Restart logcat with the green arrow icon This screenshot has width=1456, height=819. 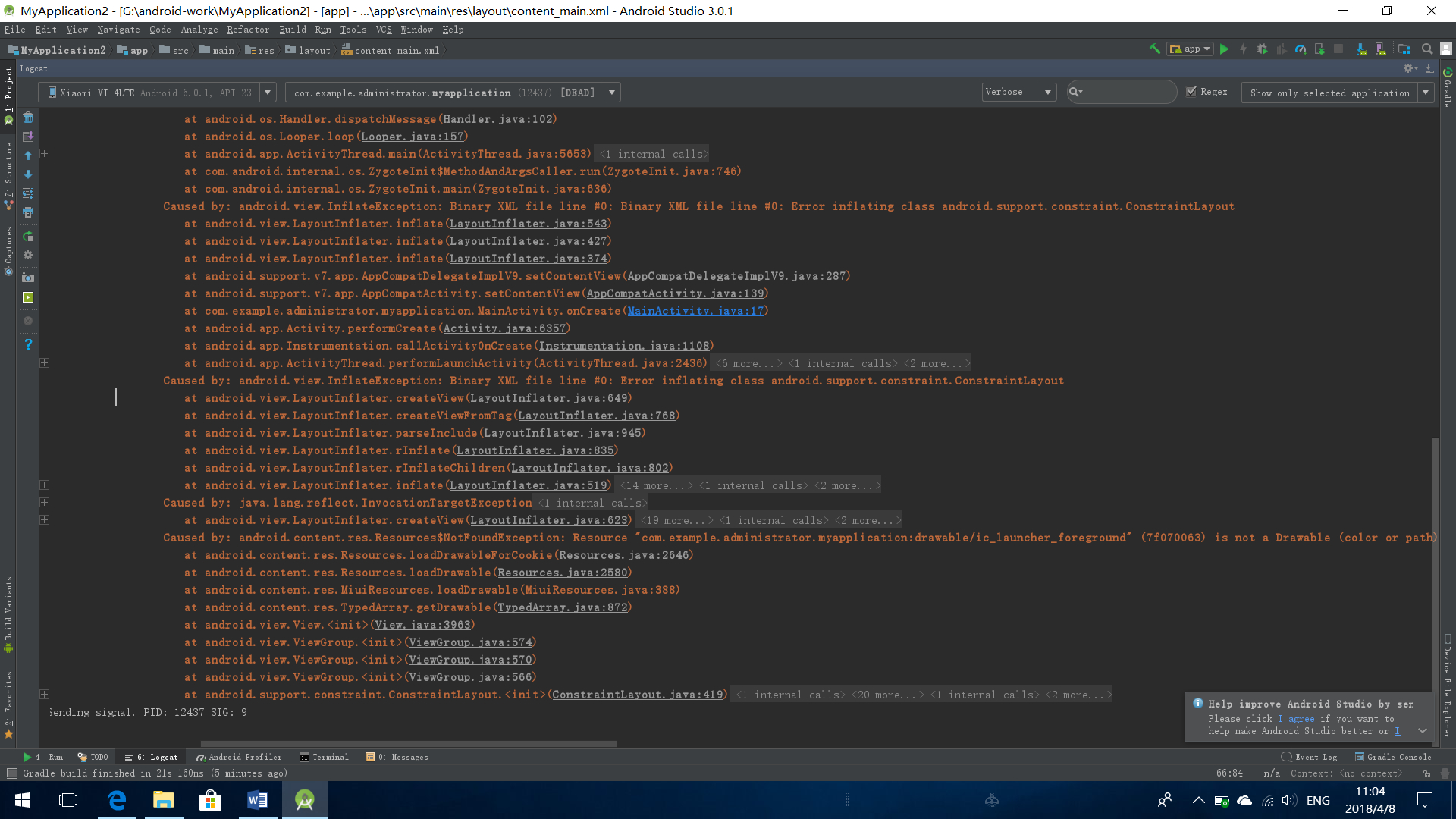(x=28, y=237)
